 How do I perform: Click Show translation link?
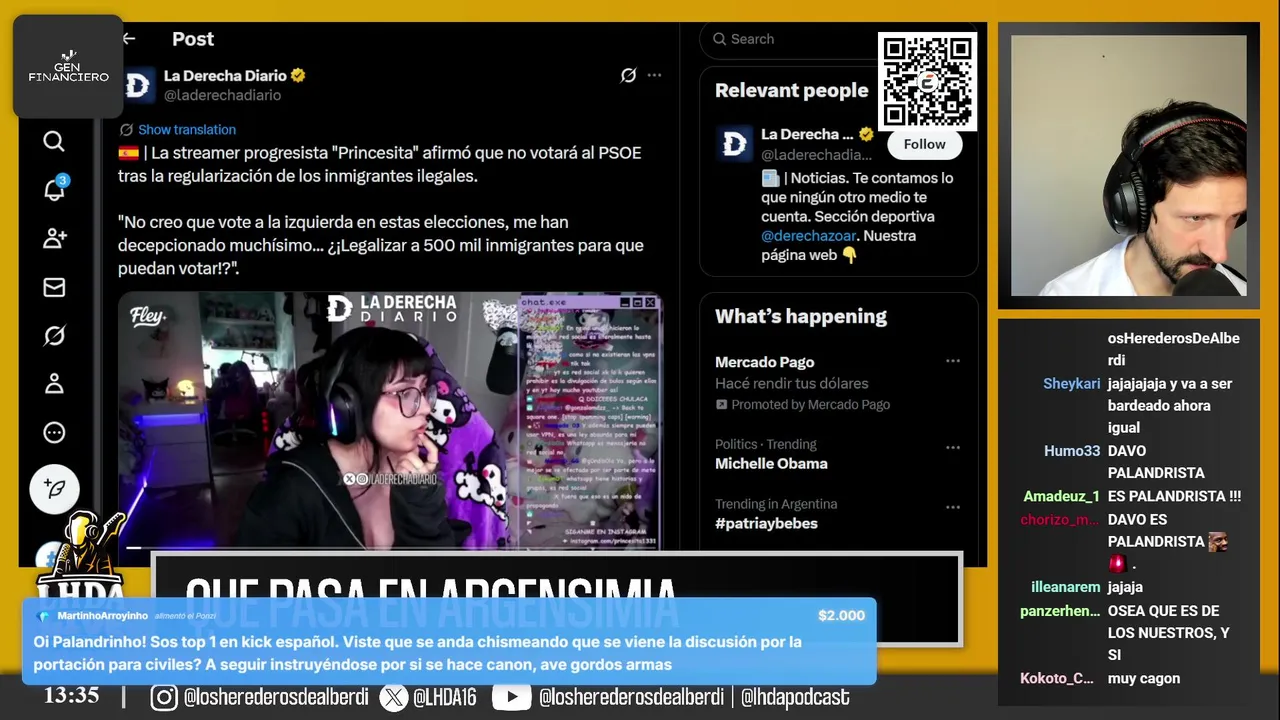click(x=187, y=130)
